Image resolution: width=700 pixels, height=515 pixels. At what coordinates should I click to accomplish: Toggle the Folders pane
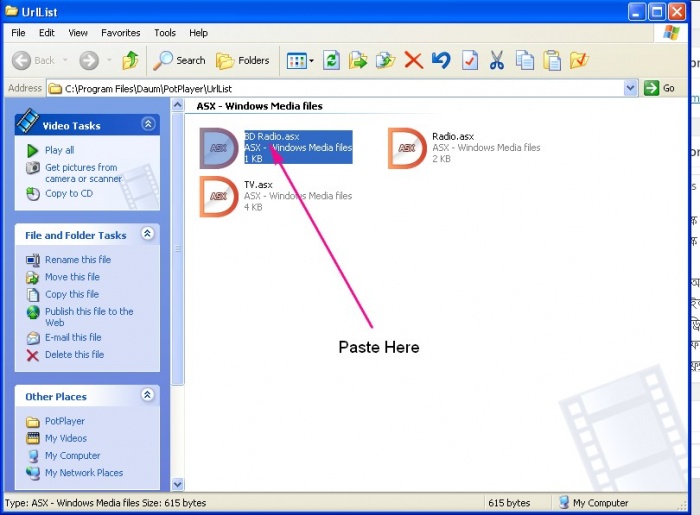[x=243, y=60]
